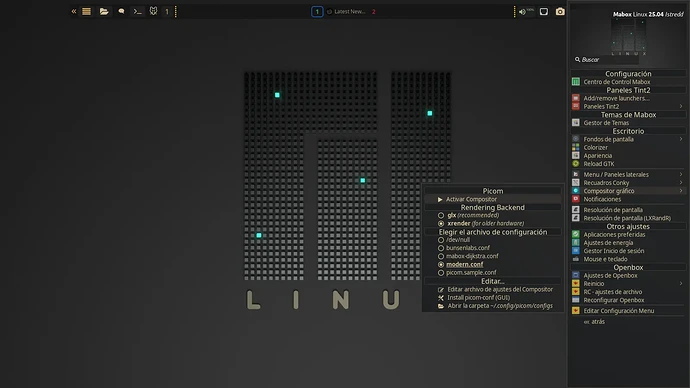Expand the Paneles Tint2 submenu arrow

coord(681,106)
